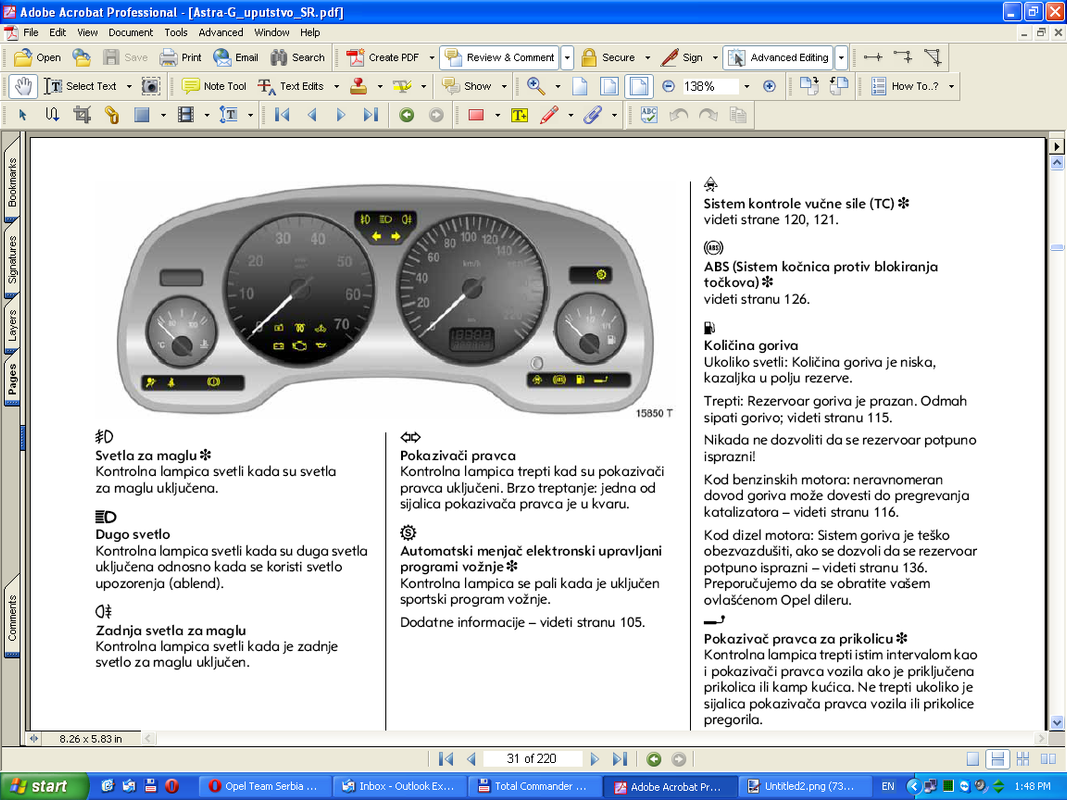Expand the Sign dropdown arrow
1067x800 pixels.
(715, 58)
